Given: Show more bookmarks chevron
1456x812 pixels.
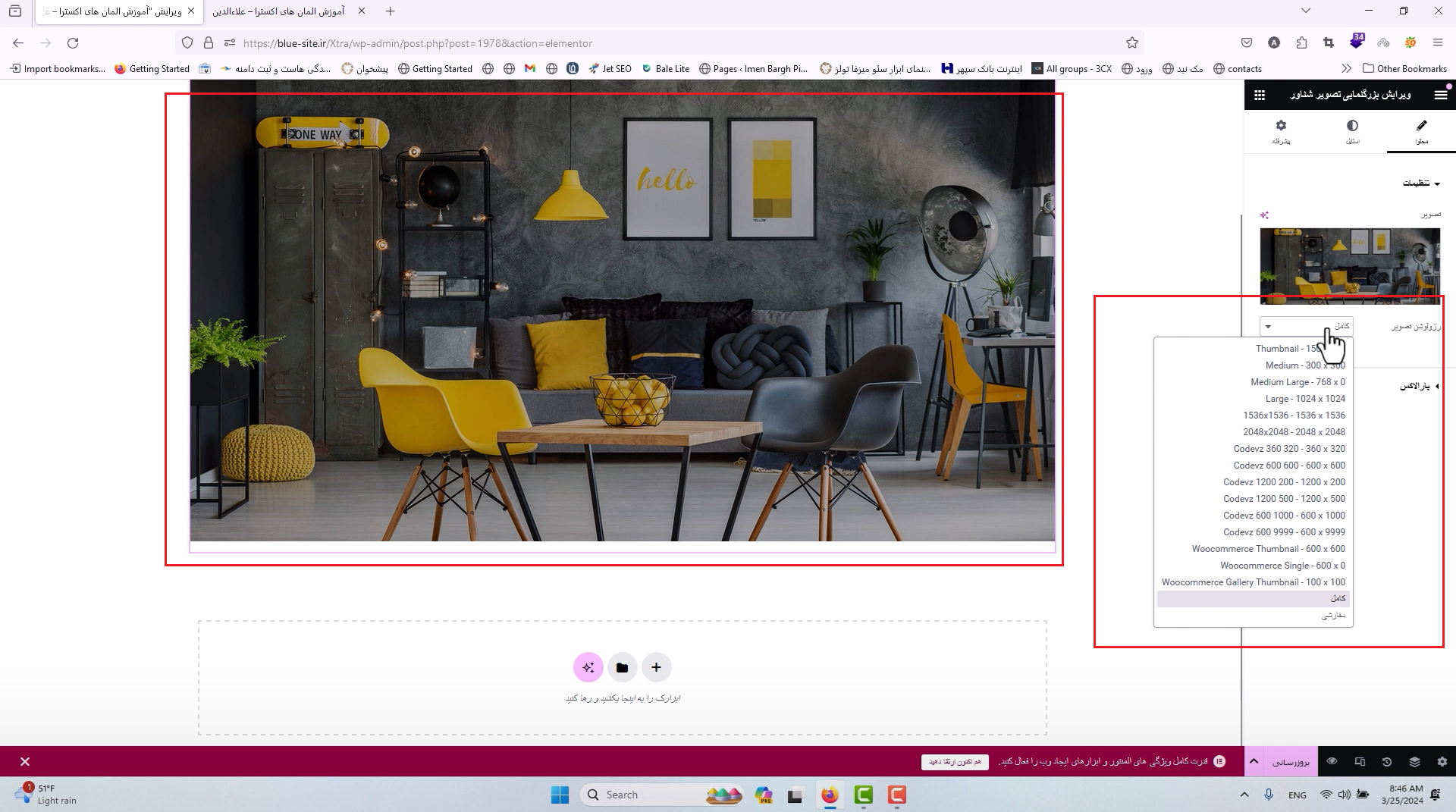Looking at the screenshot, I should pos(1346,69).
